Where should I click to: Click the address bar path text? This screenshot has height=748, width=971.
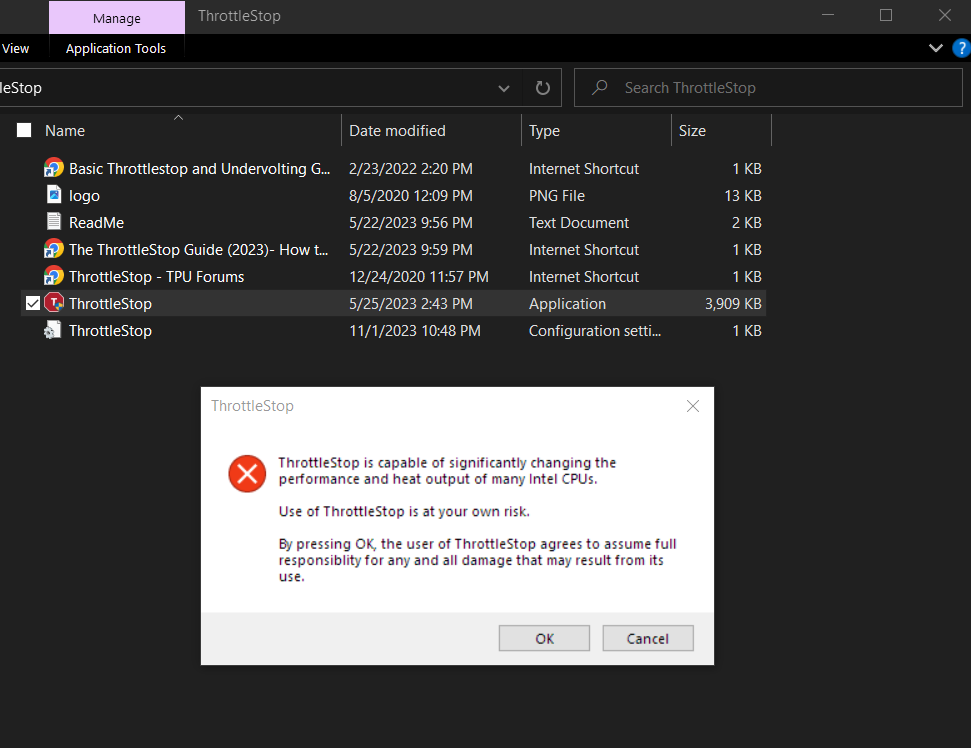[x=21, y=88]
